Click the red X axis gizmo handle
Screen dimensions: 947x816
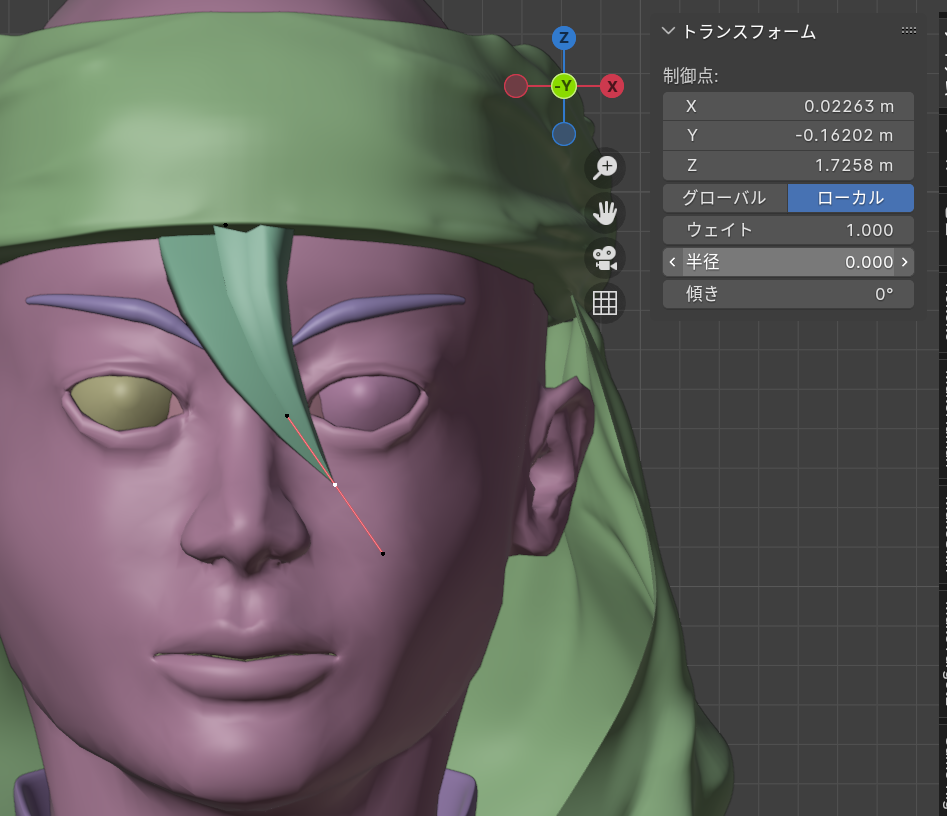click(612, 86)
